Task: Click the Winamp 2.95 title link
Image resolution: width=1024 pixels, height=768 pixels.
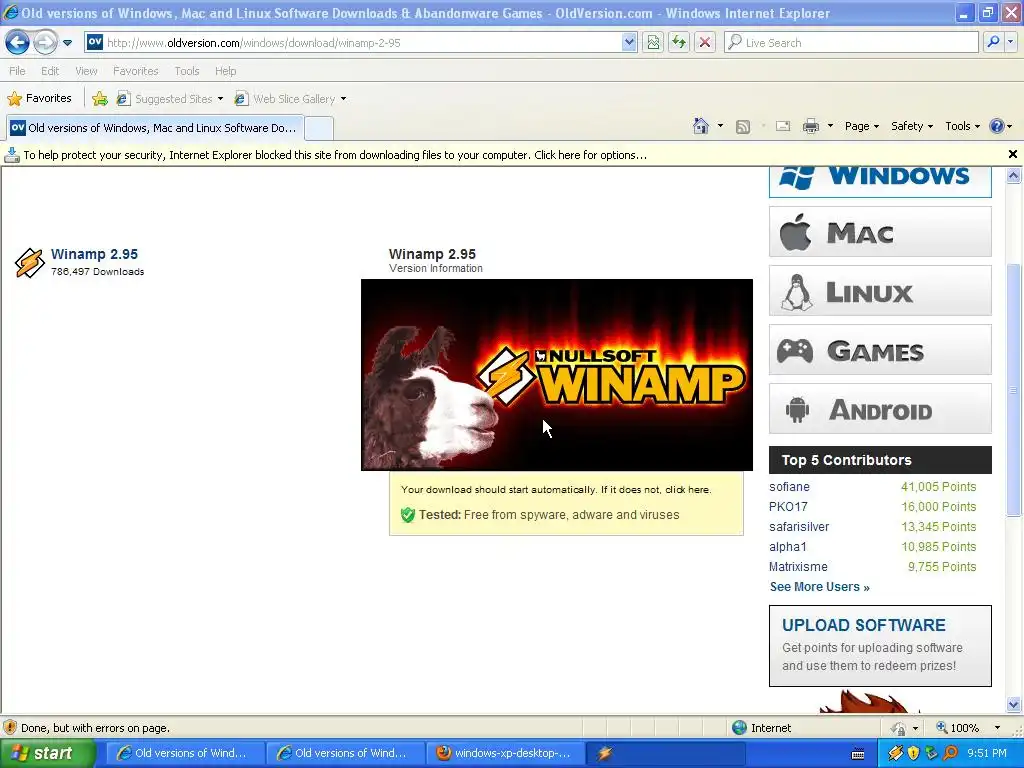Action: point(94,254)
